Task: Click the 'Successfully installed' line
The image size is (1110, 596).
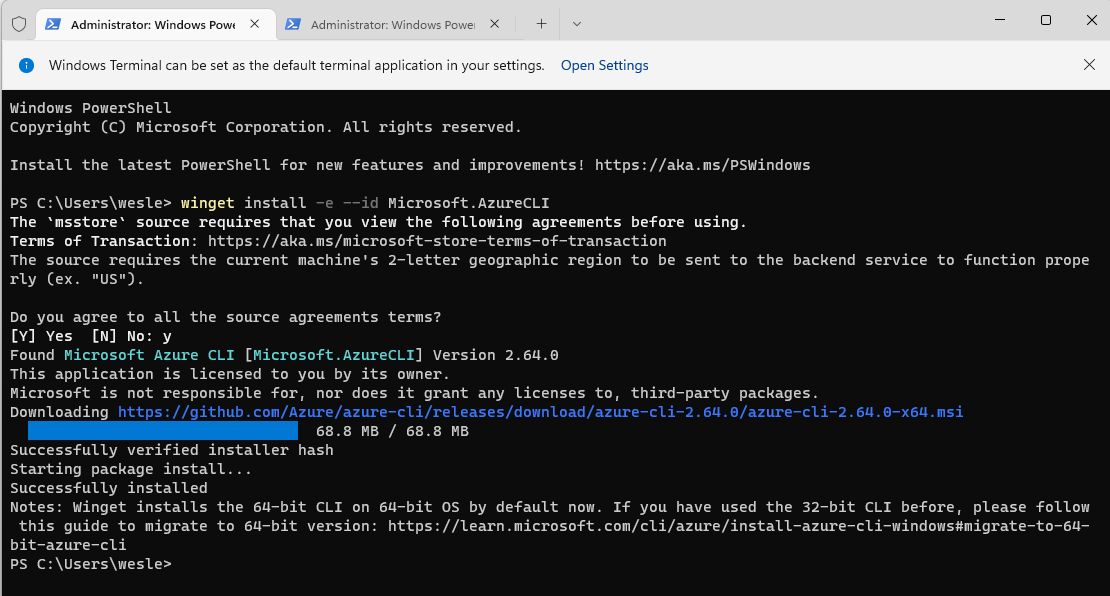Action: 108,488
